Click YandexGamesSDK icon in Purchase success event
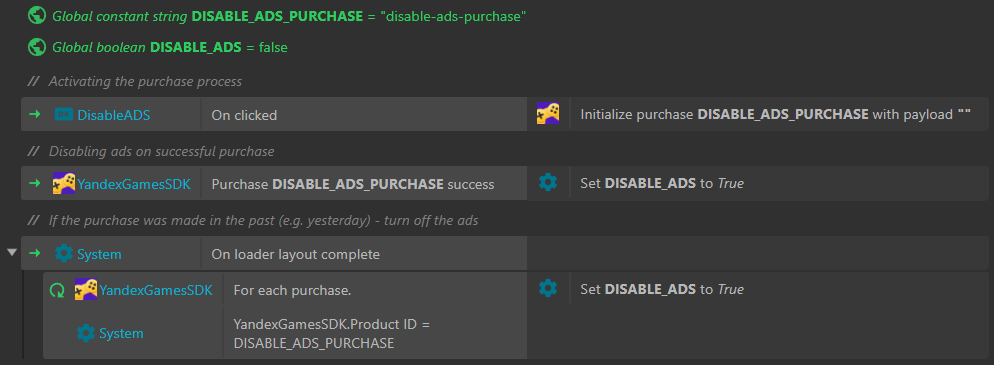 point(63,183)
